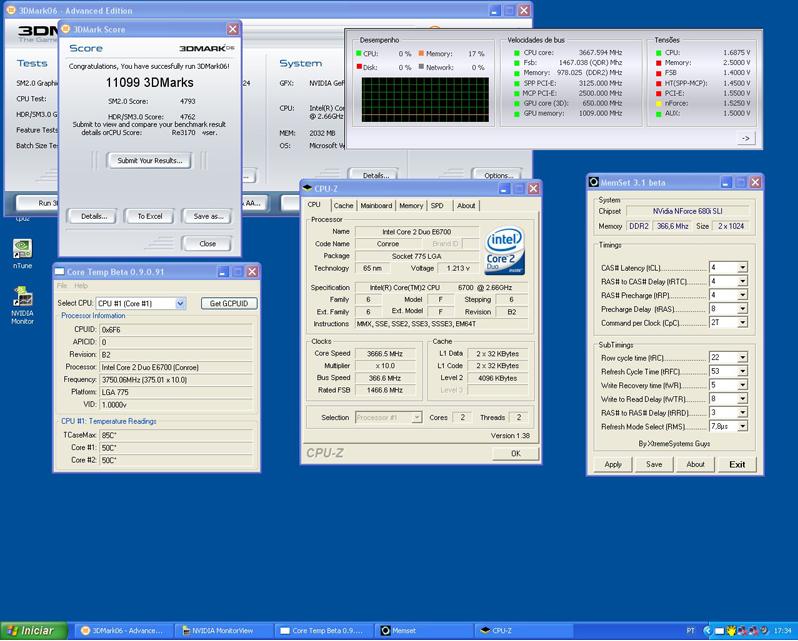The image size is (798, 641).
Task: Expand CAS# Latency (tCL) dropdown
Action: pyautogui.click(x=743, y=268)
